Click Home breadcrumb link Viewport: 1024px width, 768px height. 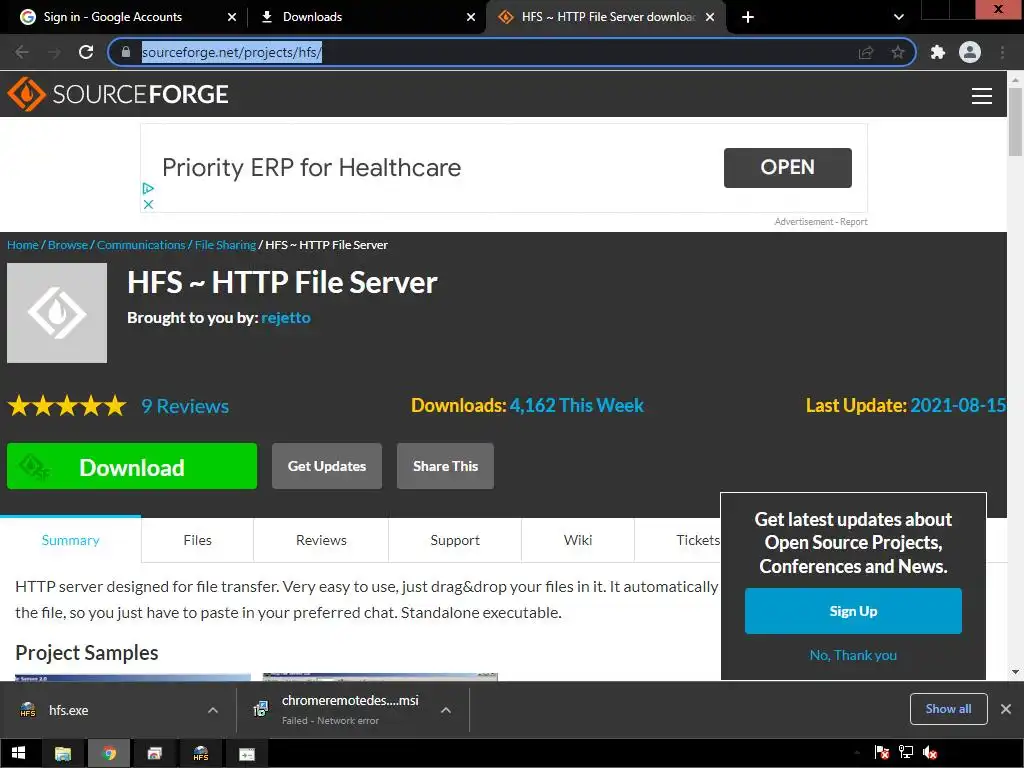point(23,245)
